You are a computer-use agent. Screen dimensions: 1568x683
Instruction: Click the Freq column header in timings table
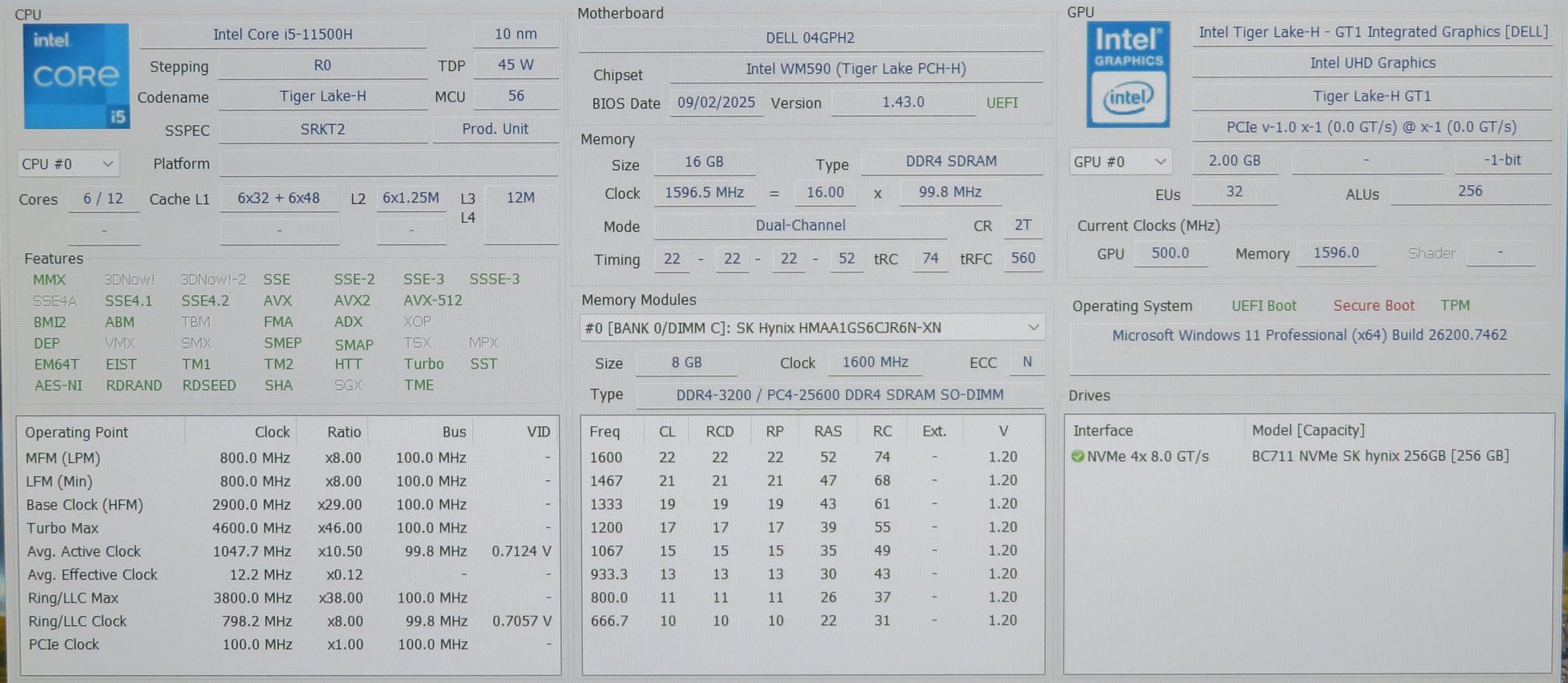pos(604,432)
